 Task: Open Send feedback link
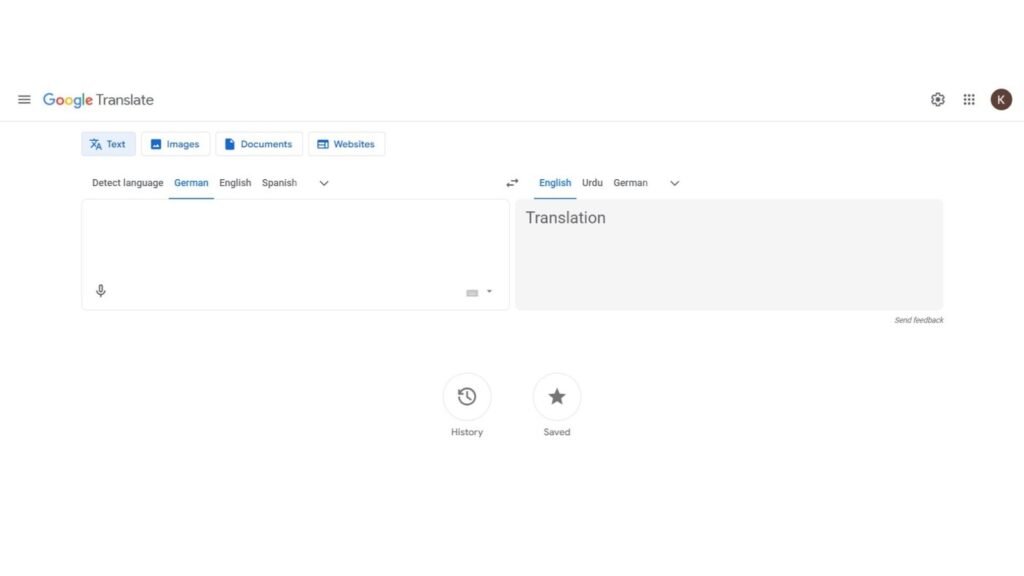[919, 320]
